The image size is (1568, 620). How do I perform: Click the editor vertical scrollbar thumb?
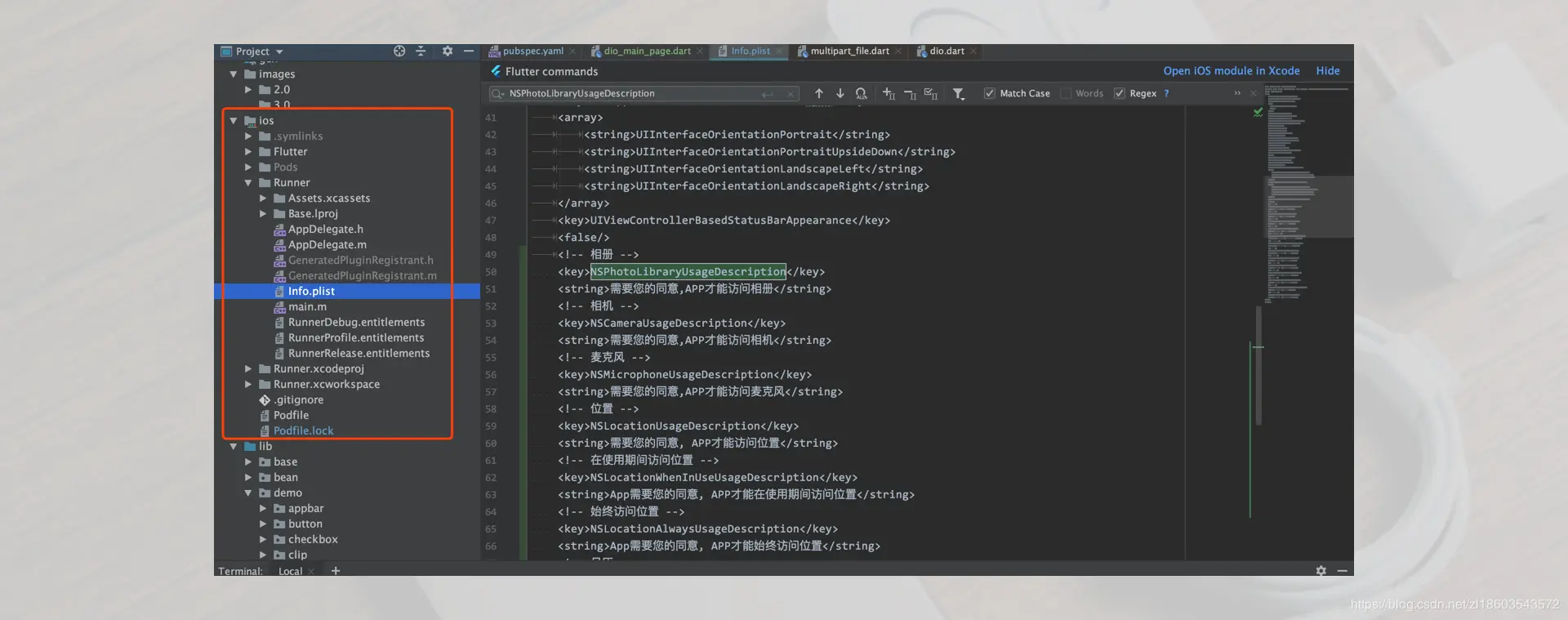(x=1258, y=365)
